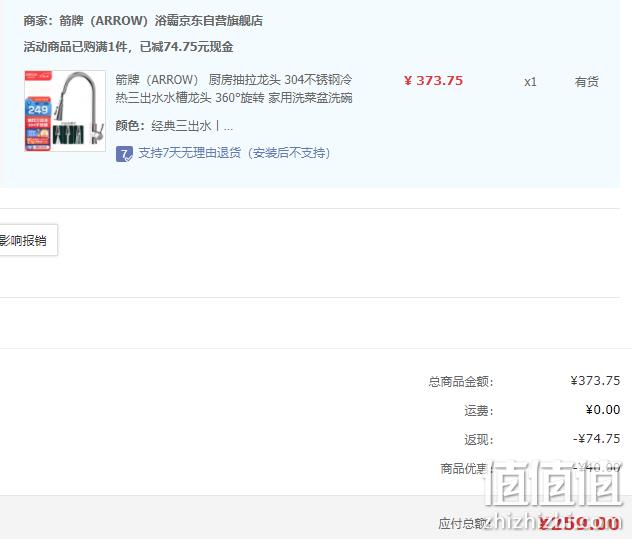Screen dimensions: 632x539
Task: Open the ARROW faucet product thumbnail
Action: [65, 111]
